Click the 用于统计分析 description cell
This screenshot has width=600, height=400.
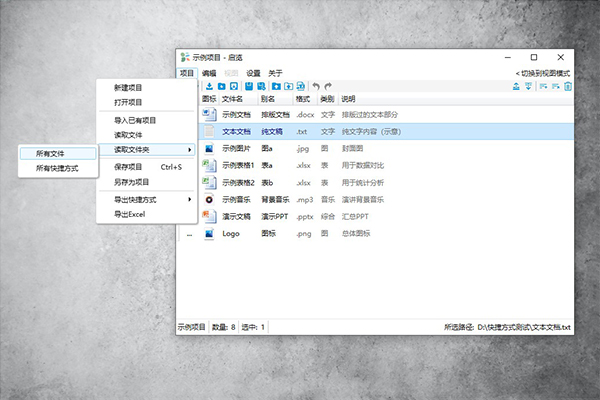(x=362, y=183)
